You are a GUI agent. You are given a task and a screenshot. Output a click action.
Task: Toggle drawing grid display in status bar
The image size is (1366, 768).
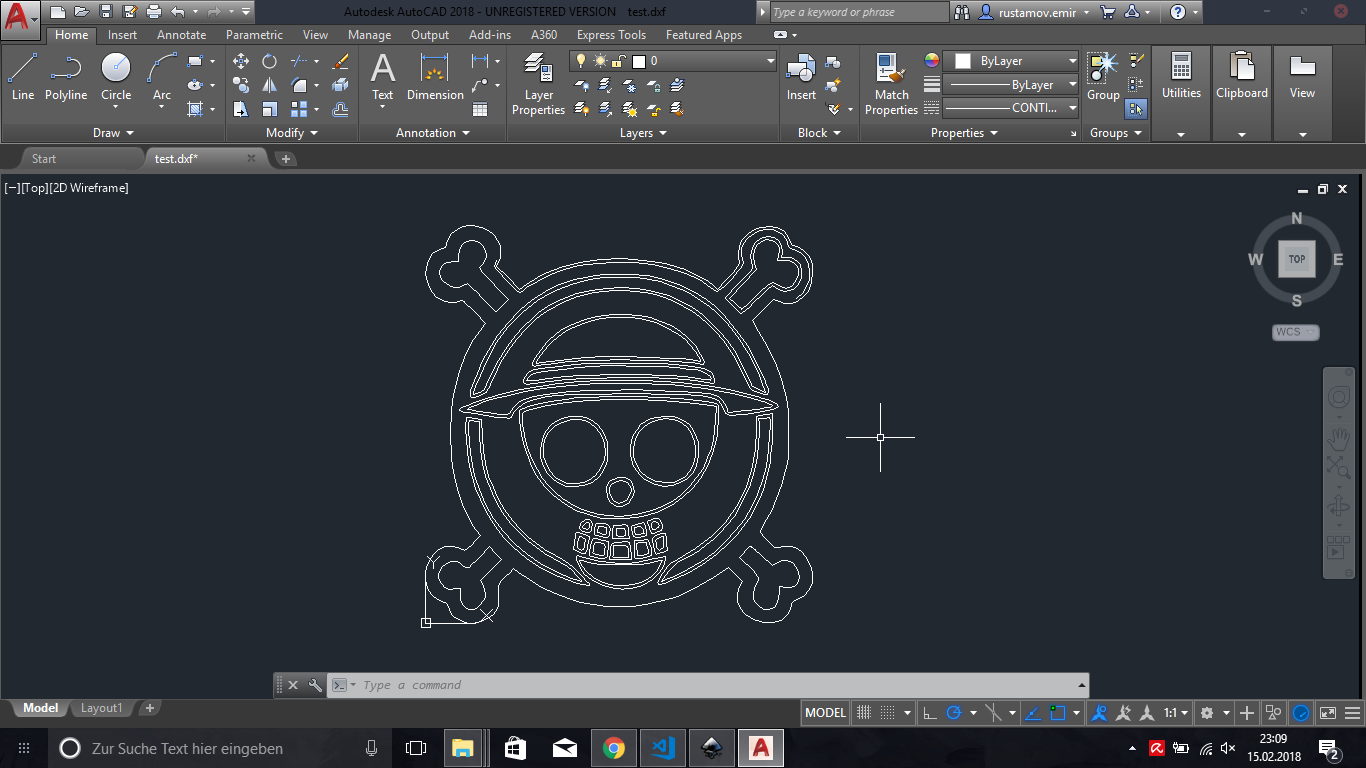coord(864,713)
